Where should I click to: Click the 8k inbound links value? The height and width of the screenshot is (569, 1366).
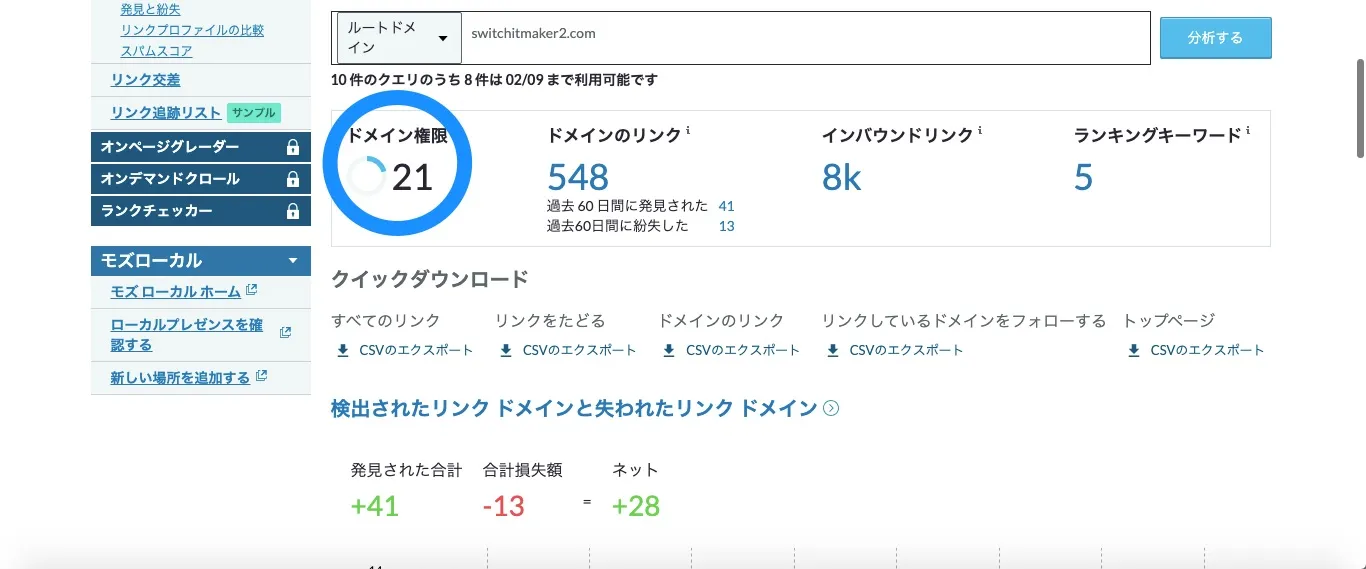(x=842, y=177)
